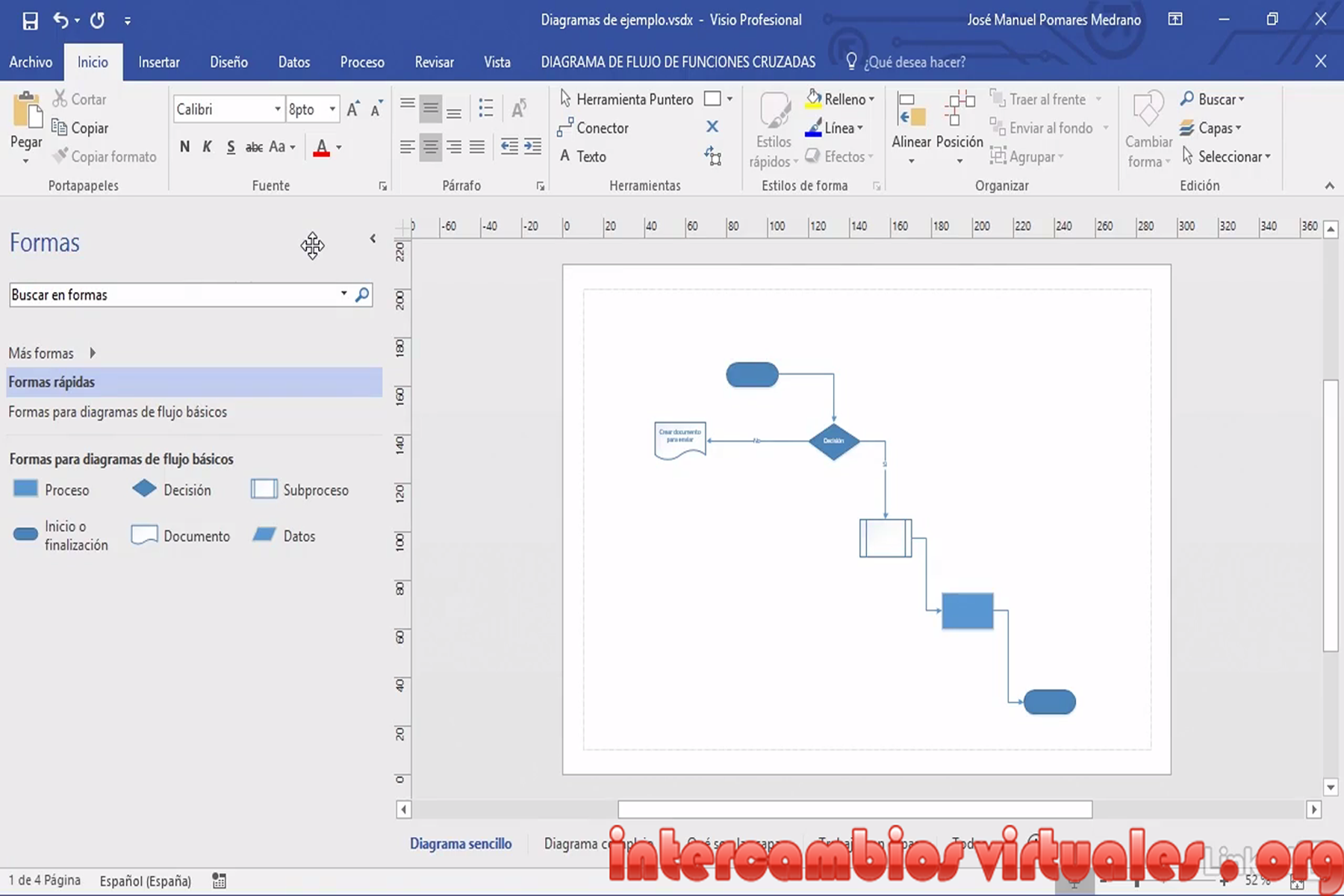This screenshot has height=896, width=1344.
Task: Select the Texto tool
Action: click(583, 156)
